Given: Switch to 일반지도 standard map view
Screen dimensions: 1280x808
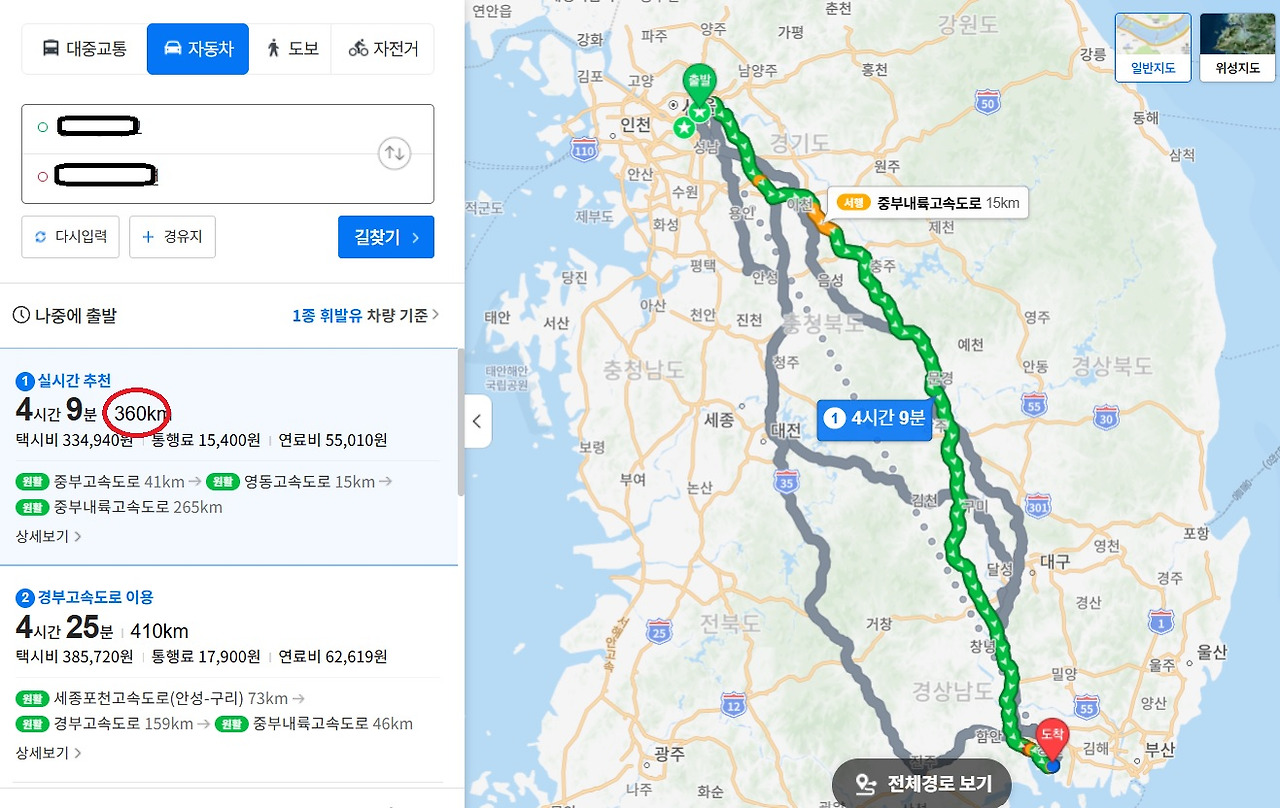Looking at the screenshot, I should [x=1153, y=48].
